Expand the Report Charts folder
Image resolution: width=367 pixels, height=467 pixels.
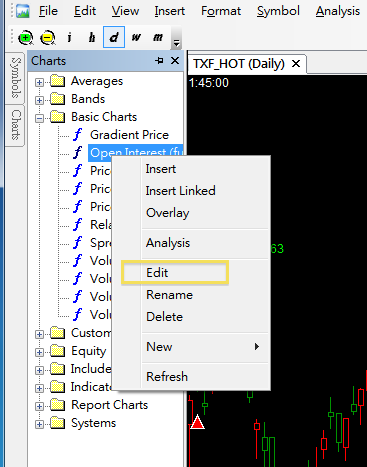click(39, 406)
